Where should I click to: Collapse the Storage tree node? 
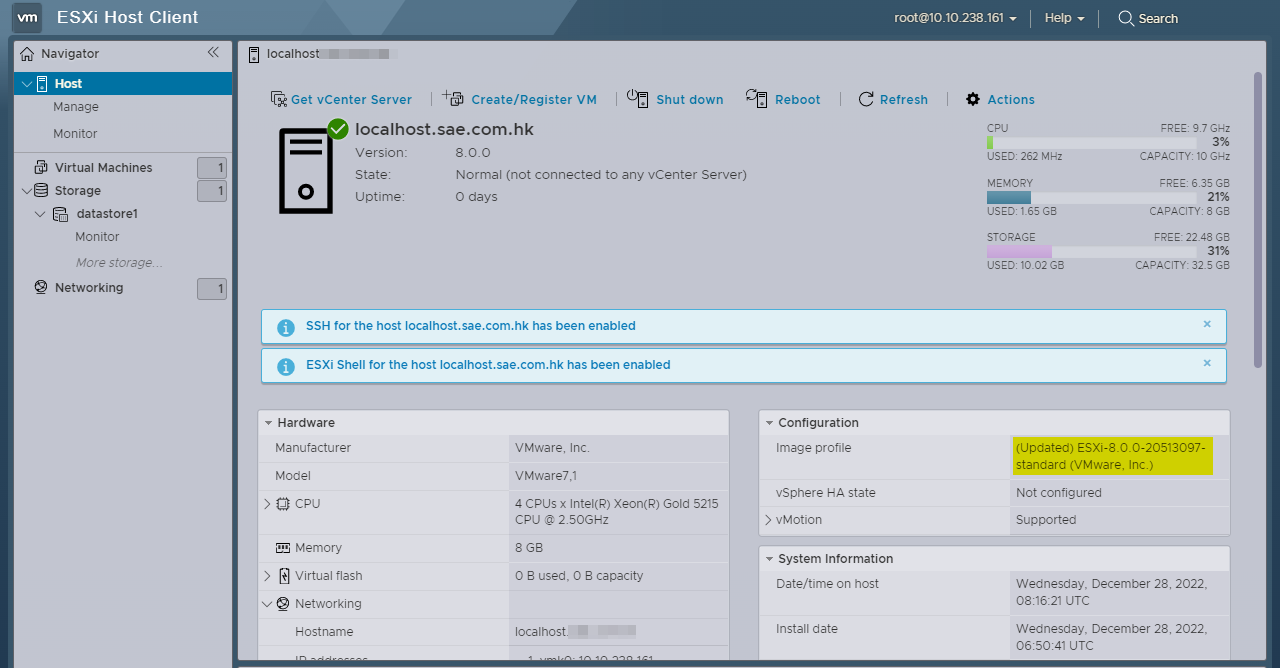pyautogui.click(x=26, y=190)
